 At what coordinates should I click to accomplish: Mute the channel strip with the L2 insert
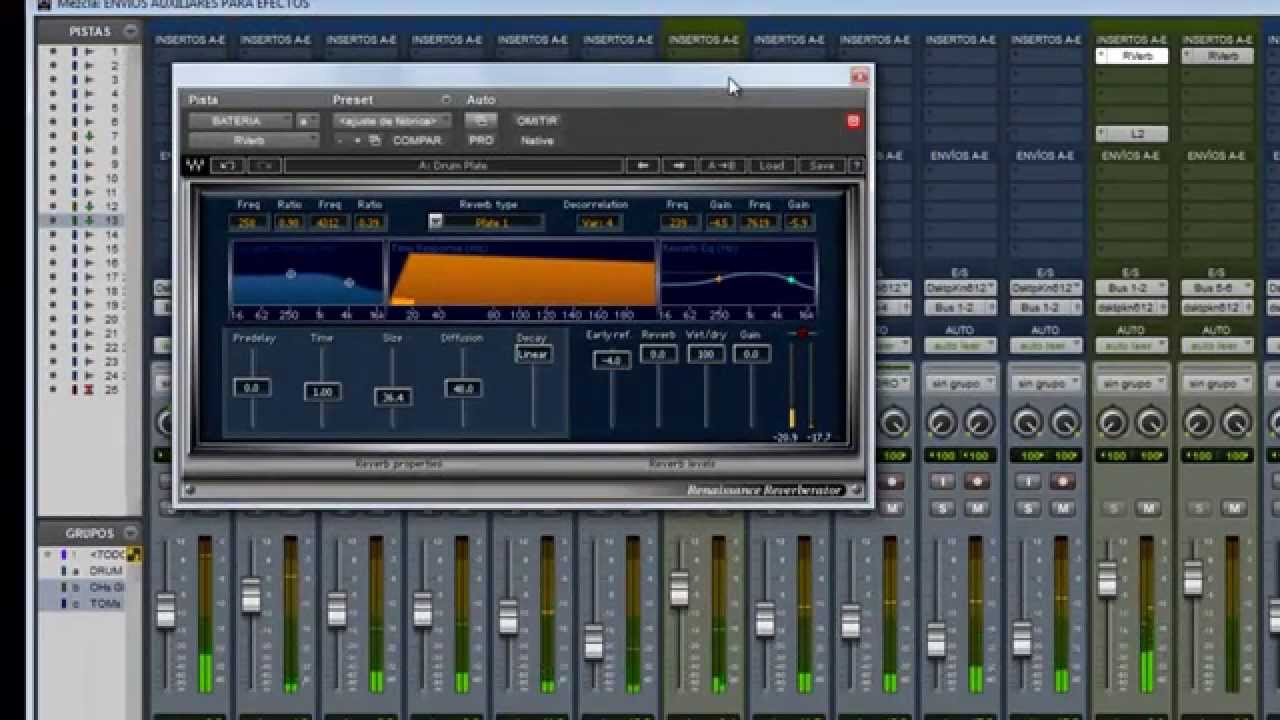(1149, 509)
